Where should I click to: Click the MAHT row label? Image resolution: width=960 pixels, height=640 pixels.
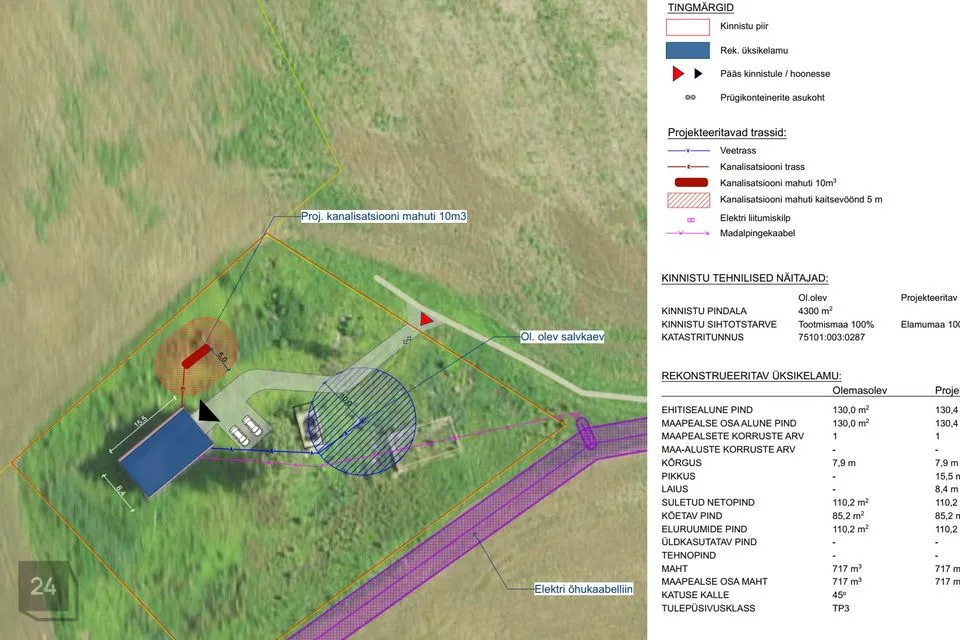(675, 568)
